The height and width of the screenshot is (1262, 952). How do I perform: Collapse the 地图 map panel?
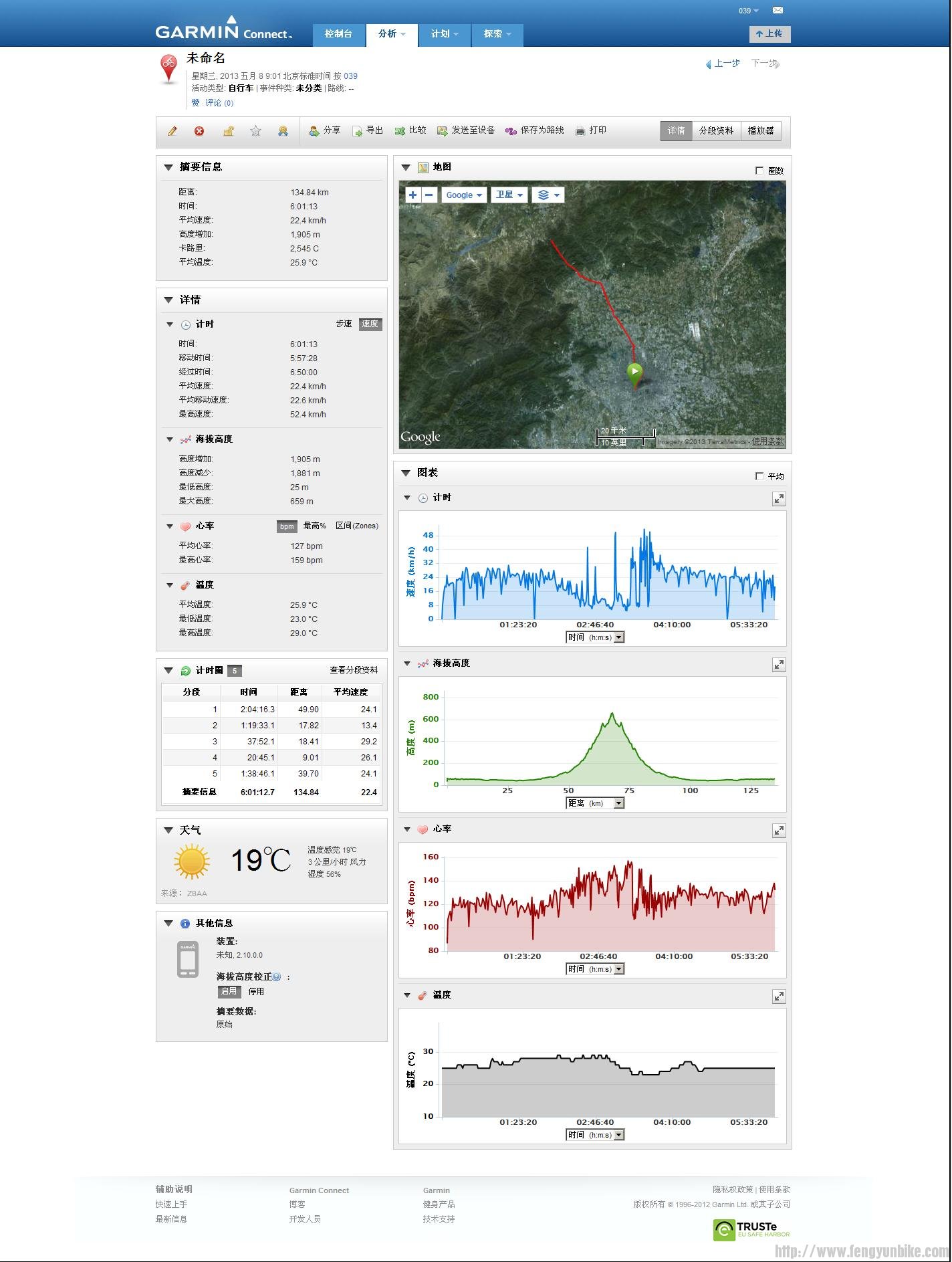click(406, 167)
